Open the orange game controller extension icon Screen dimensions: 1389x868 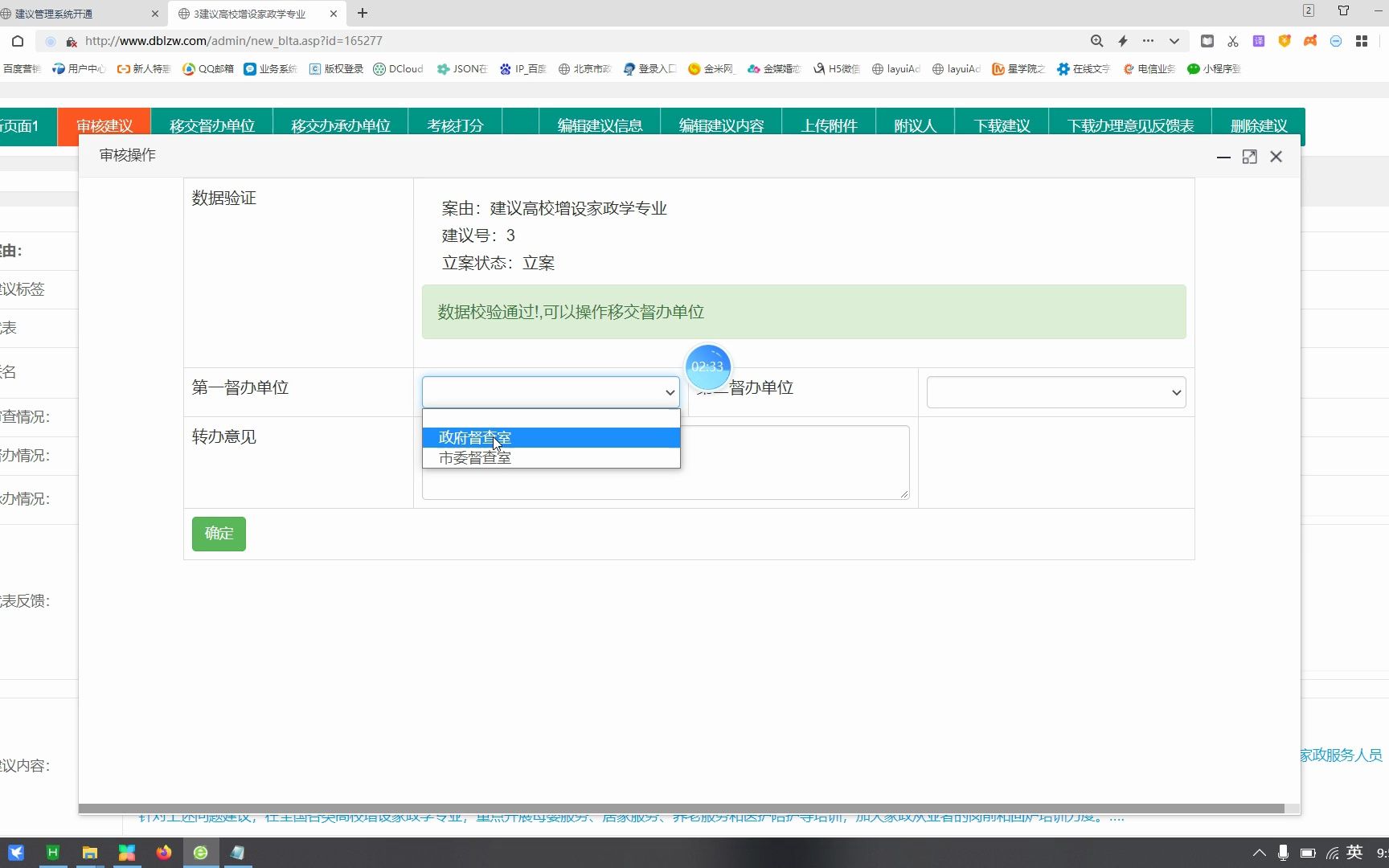click(x=1310, y=41)
